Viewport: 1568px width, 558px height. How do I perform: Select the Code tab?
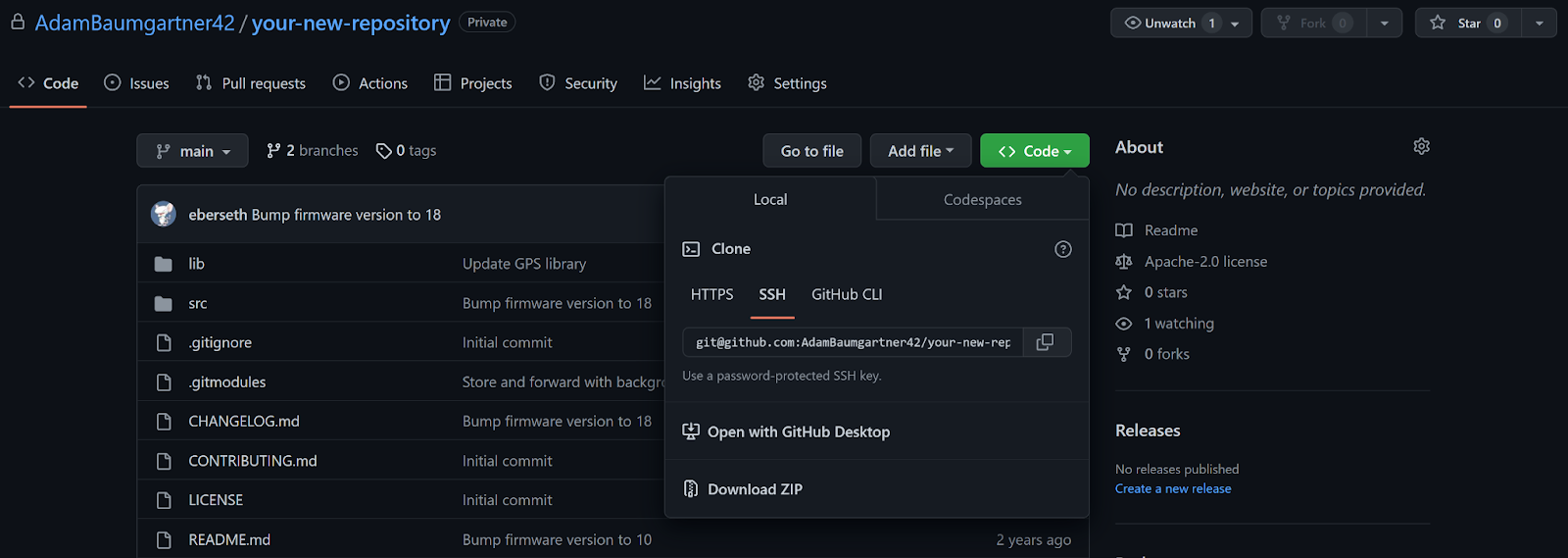click(x=48, y=83)
